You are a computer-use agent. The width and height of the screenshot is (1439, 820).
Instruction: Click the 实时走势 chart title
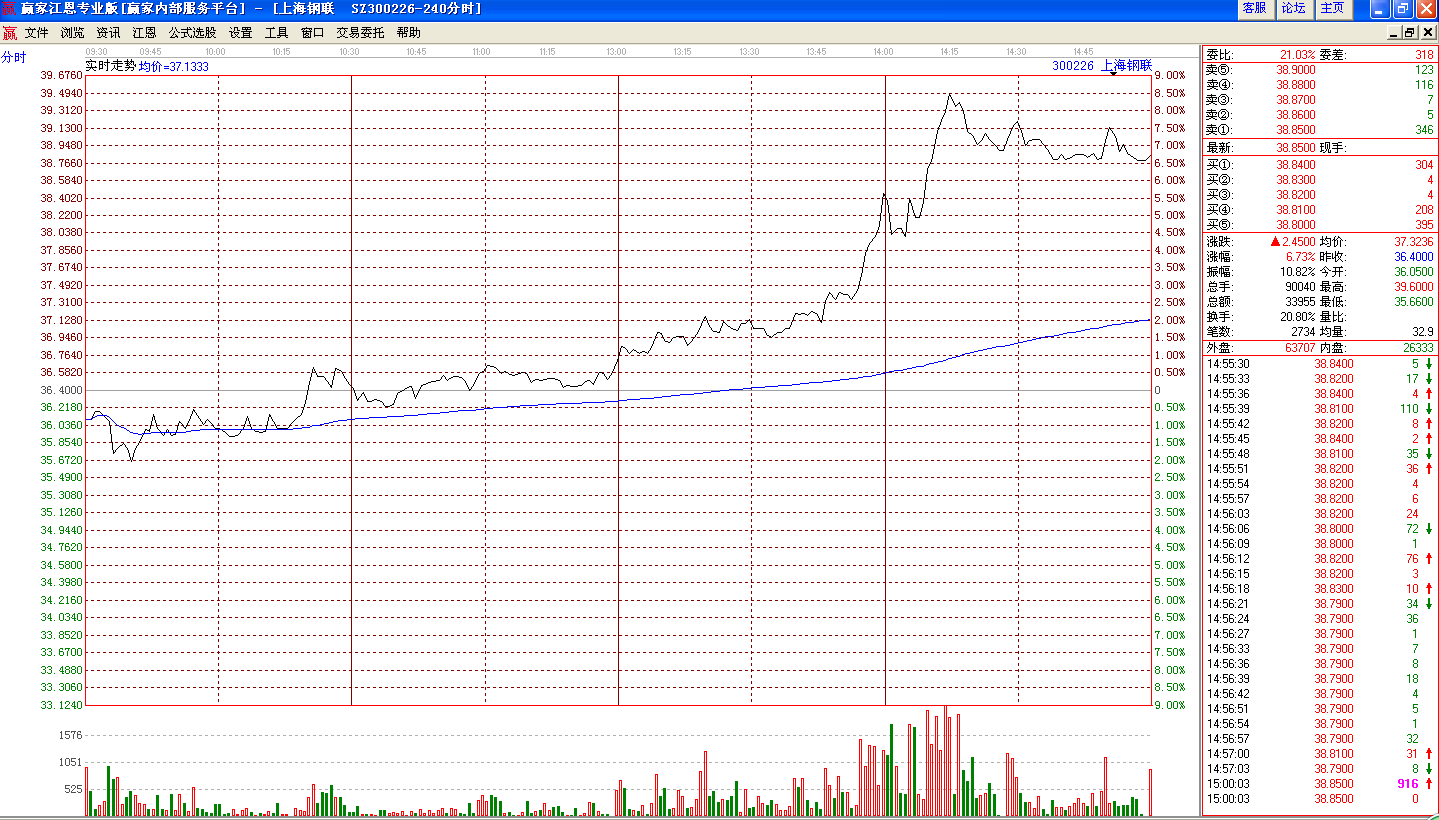coord(110,65)
